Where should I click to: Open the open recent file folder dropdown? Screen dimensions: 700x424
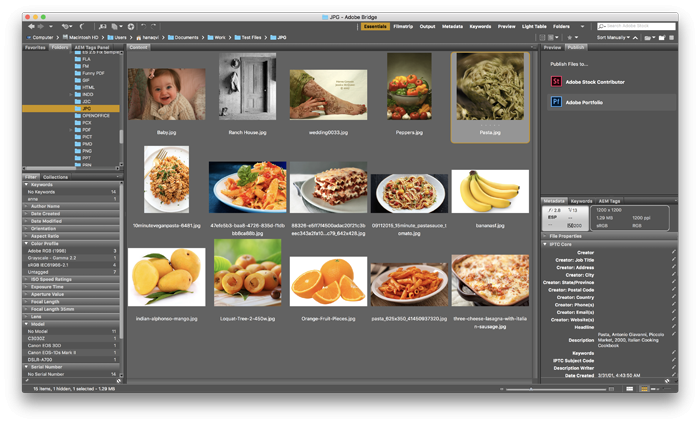(x=650, y=37)
